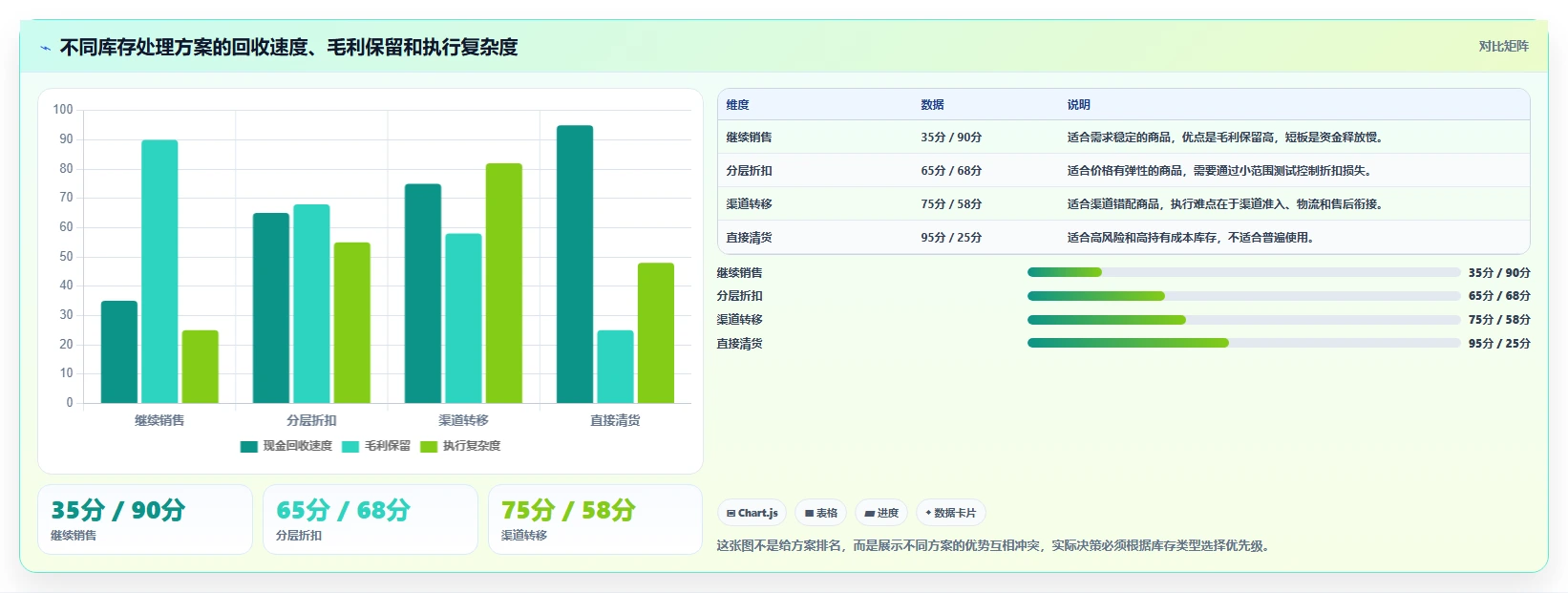Toggle the 现金回收速度 legend item
The height and width of the screenshot is (593, 1568).
tap(286, 446)
